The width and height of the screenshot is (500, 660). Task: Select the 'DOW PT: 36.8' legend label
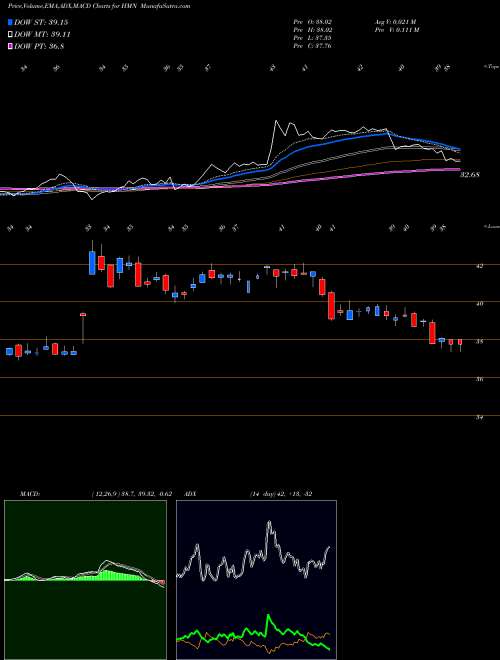39,47
